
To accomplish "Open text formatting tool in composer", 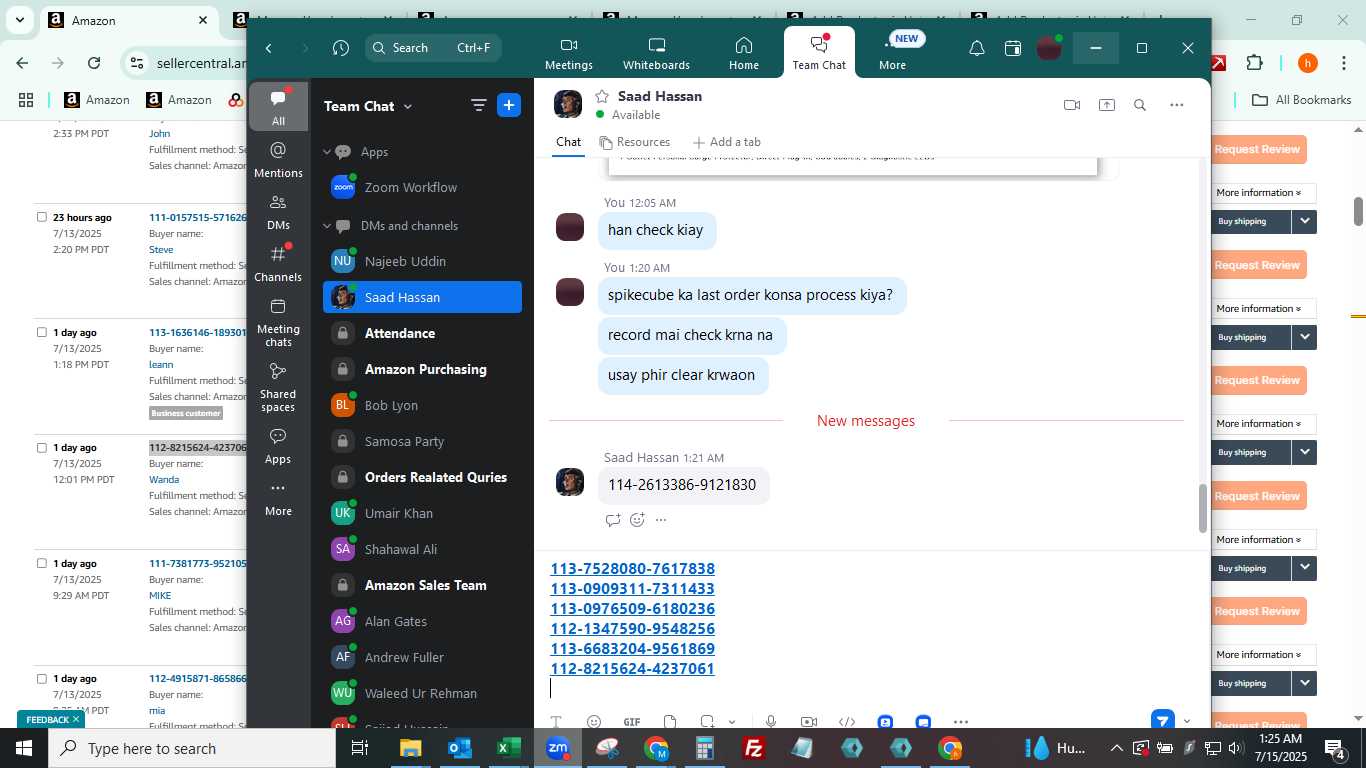I will [x=556, y=722].
